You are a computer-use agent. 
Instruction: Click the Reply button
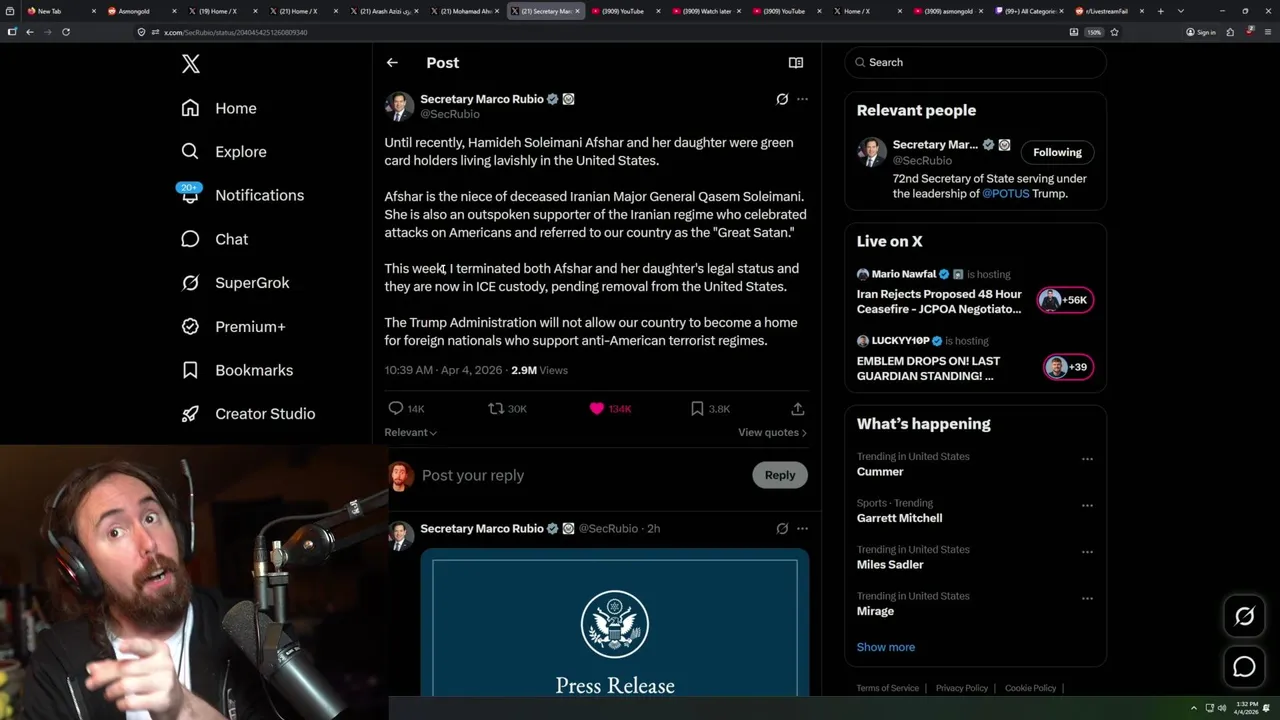point(780,475)
